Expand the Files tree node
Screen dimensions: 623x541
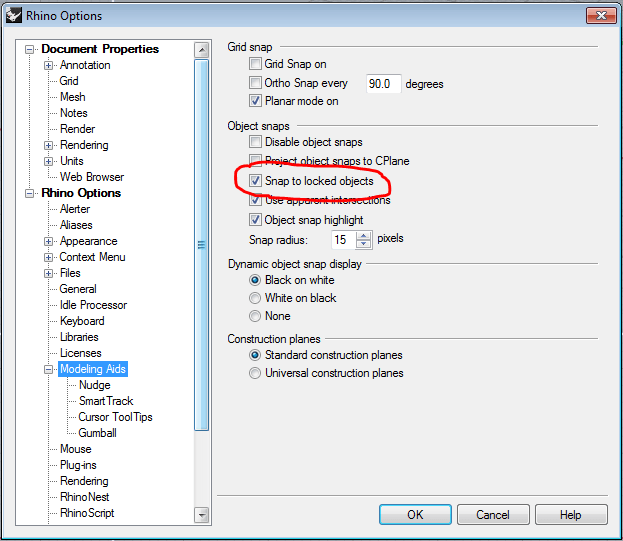tap(48, 273)
